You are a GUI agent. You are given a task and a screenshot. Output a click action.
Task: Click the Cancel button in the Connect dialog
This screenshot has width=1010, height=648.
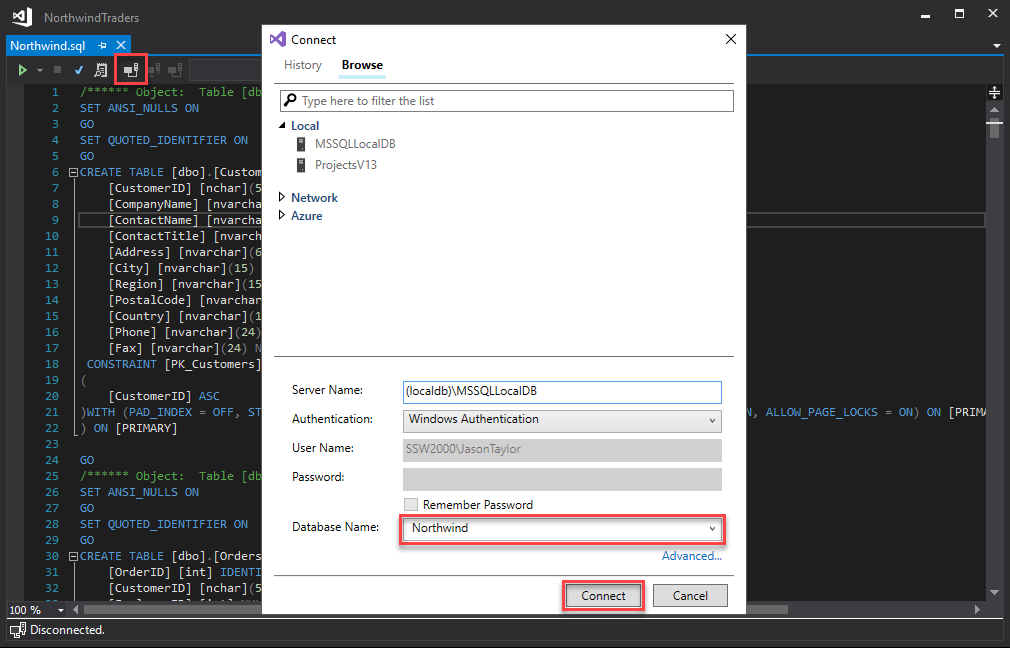tap(690, 596)
